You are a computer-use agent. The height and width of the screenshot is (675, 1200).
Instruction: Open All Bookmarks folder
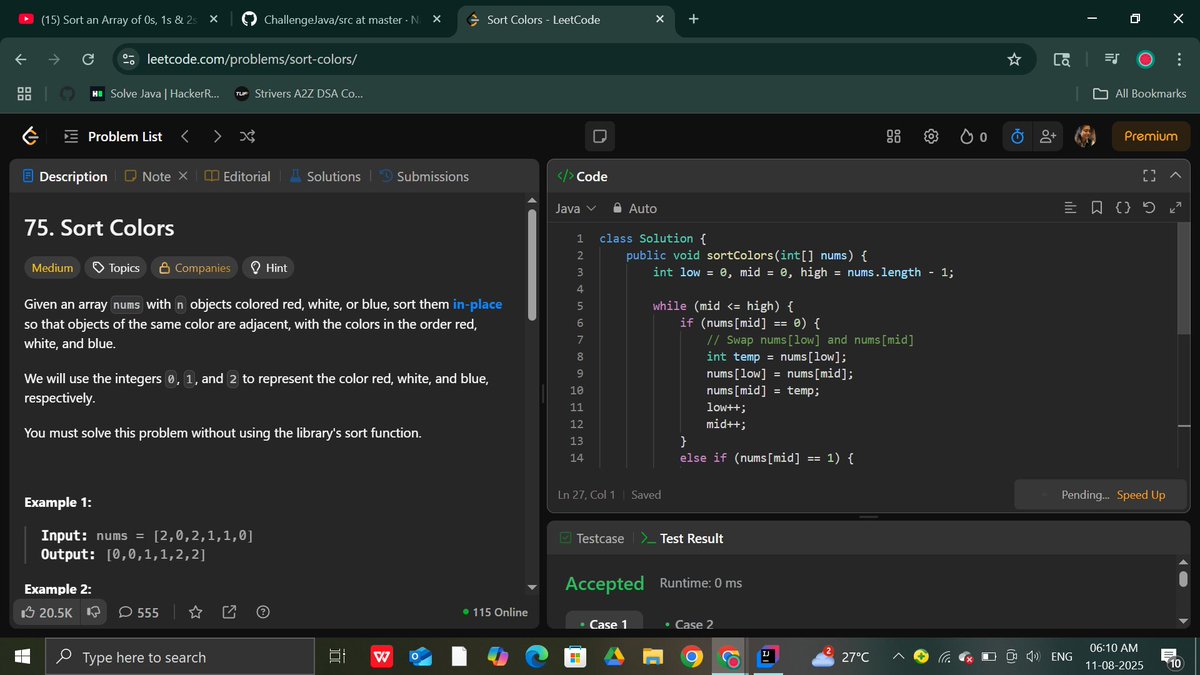[1140, 94]
